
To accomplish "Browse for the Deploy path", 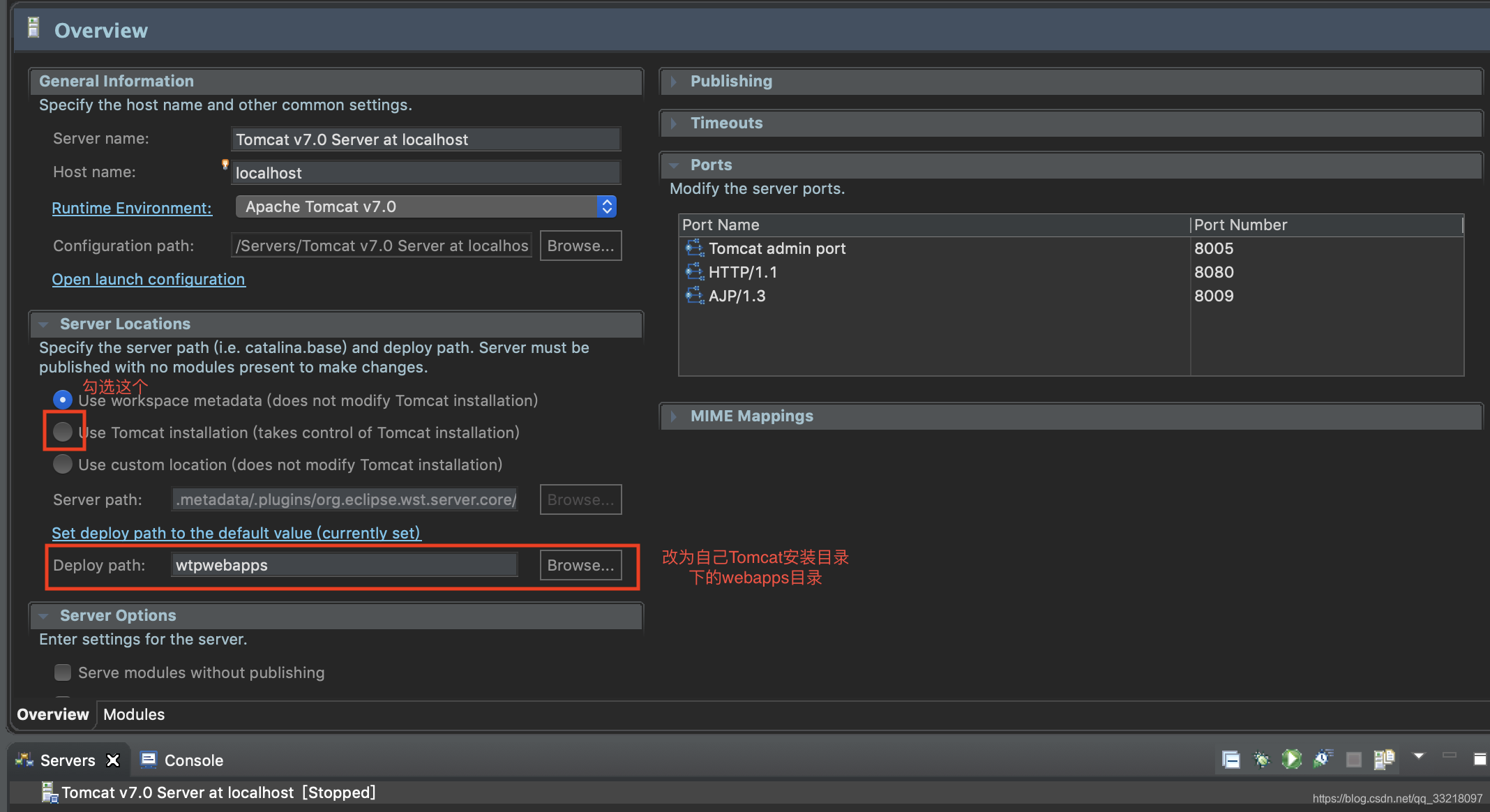I will click(x=580, y=565).
